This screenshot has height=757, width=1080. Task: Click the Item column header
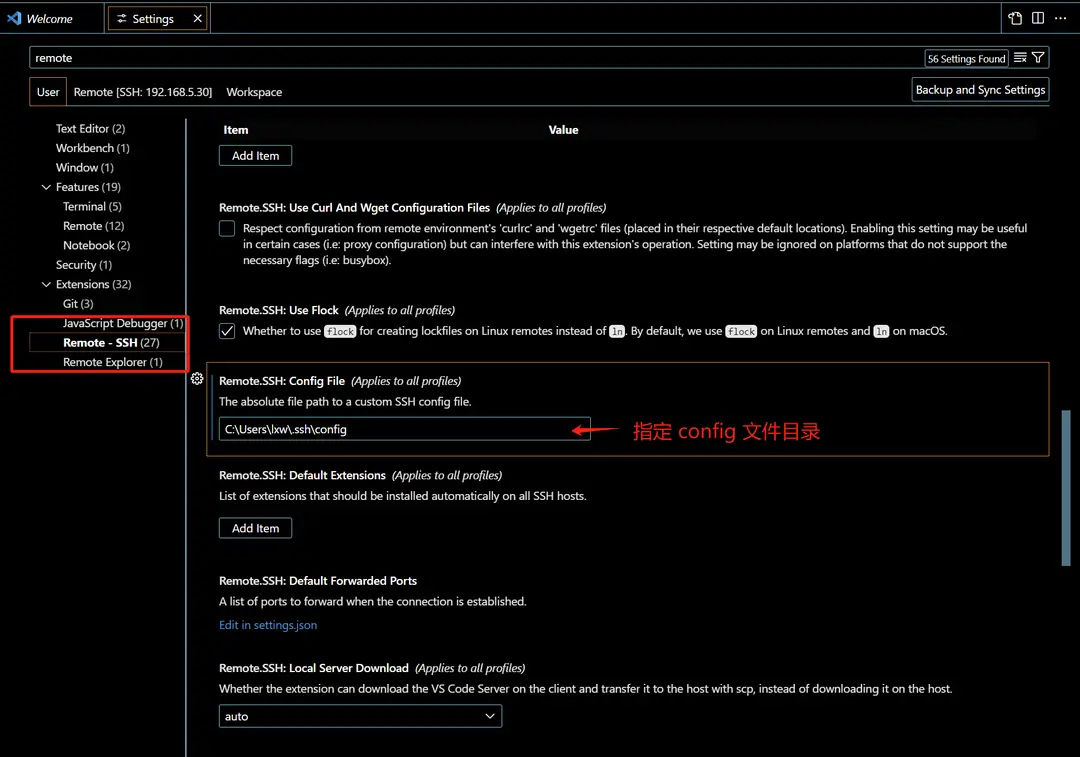236,129
